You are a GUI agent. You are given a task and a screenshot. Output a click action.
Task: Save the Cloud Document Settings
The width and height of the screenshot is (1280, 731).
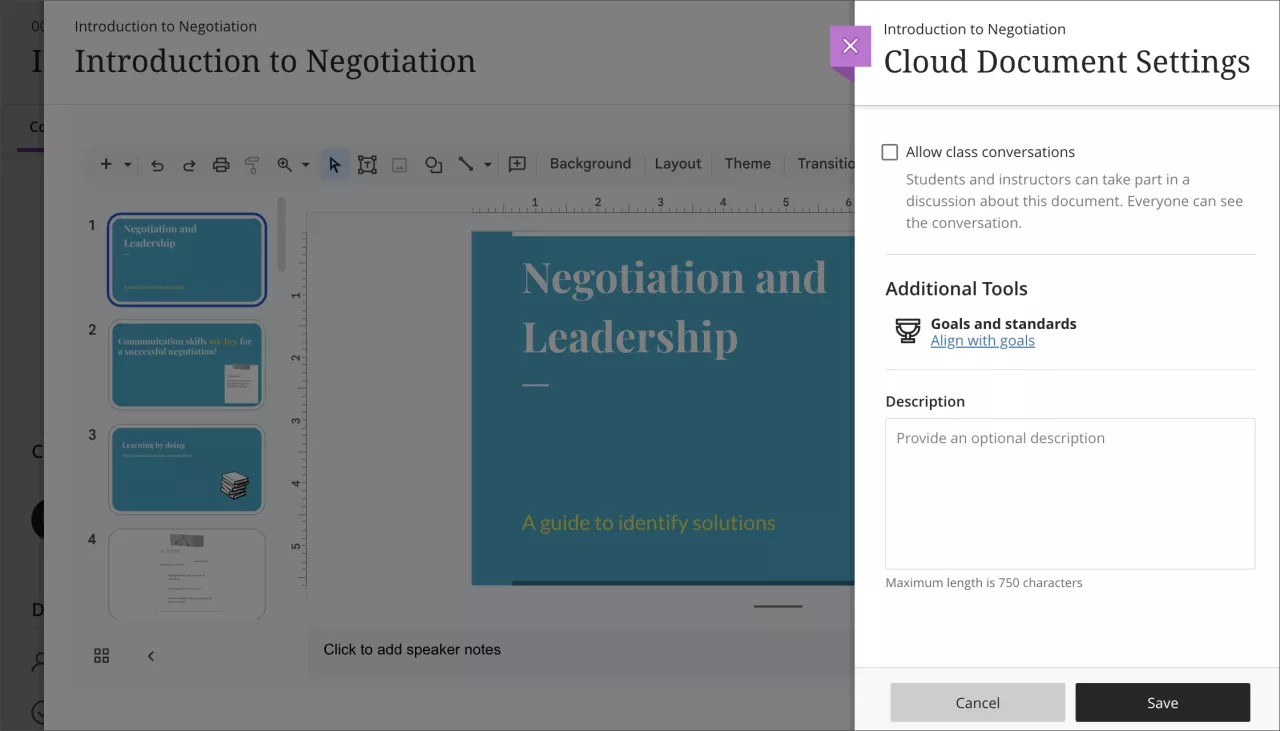[x=1162, y=702]
